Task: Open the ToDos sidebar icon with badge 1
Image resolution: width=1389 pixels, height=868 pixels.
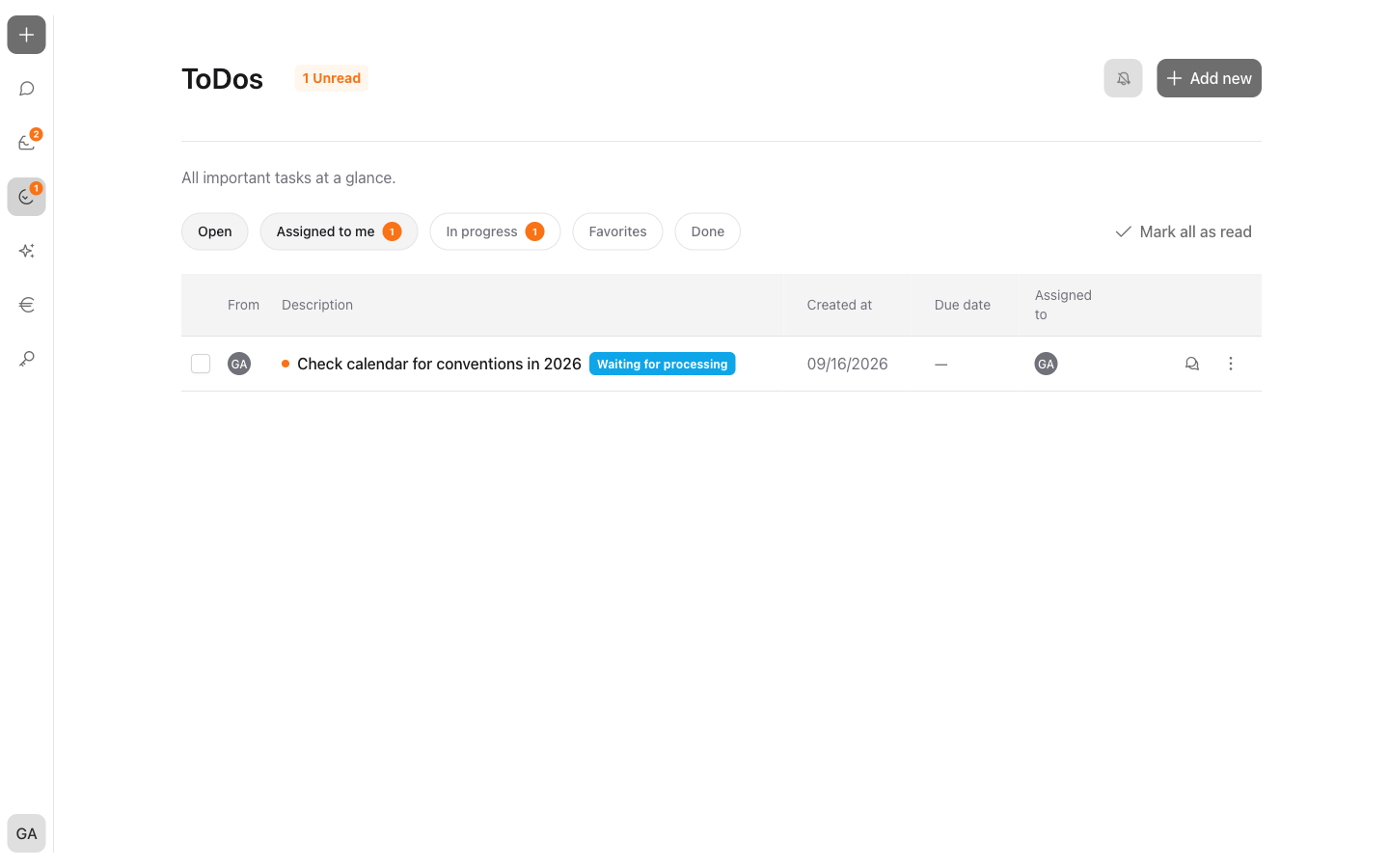Action: [26, 197]
